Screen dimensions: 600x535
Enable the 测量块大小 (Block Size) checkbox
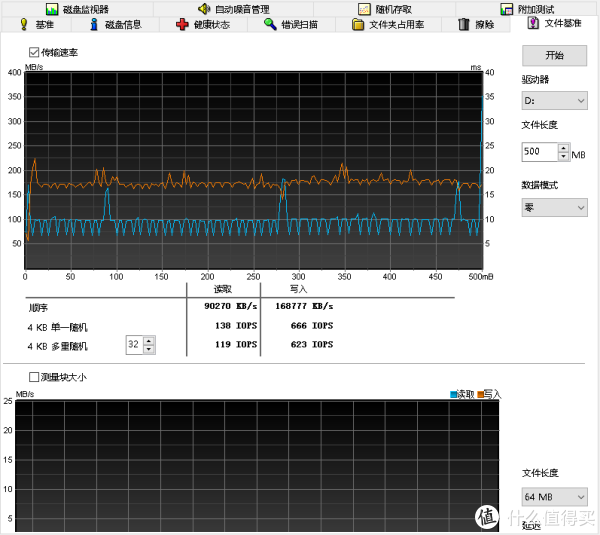(35, 377)
